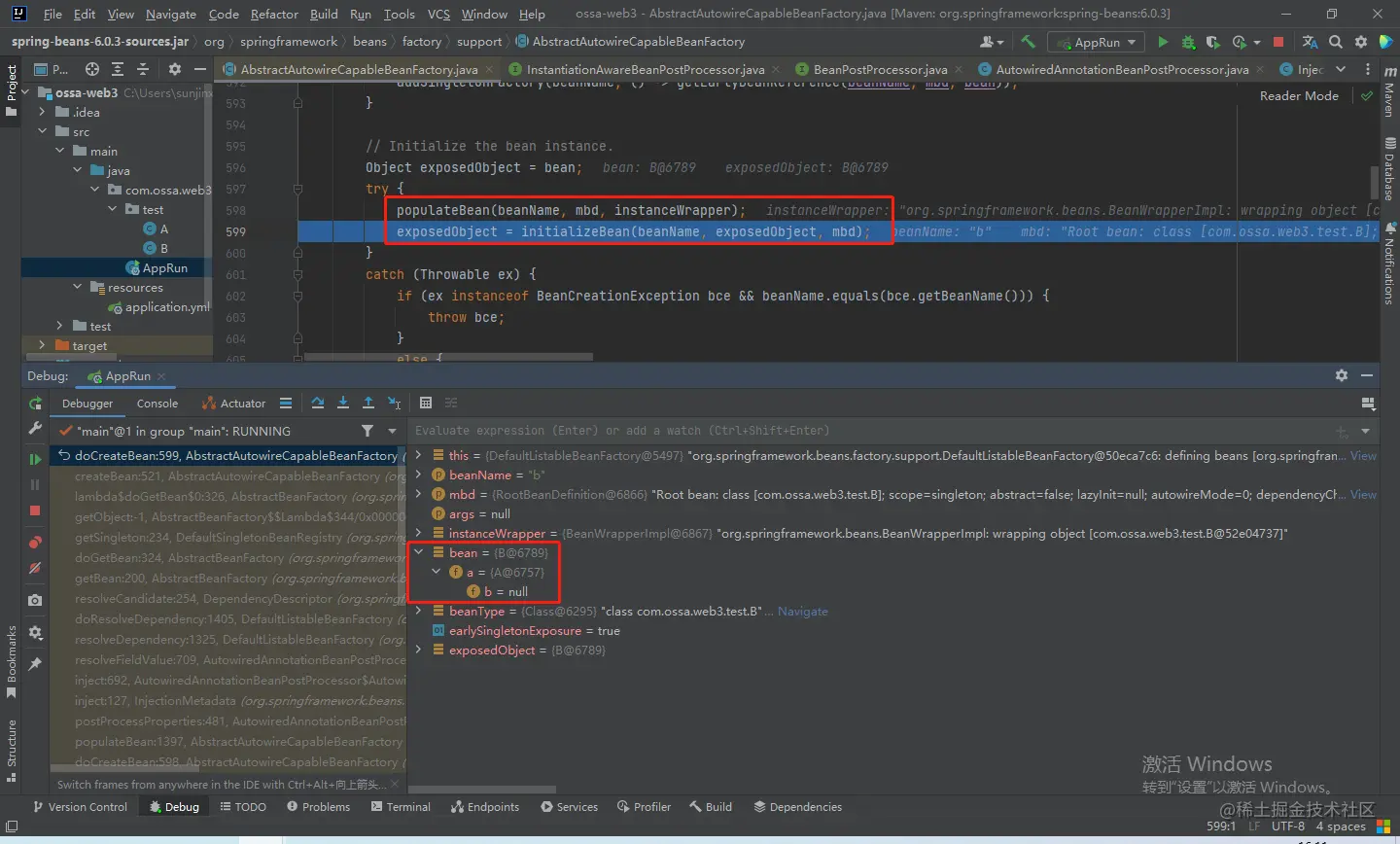
Task: Switch to Console tab
Action: coord(157,404)
